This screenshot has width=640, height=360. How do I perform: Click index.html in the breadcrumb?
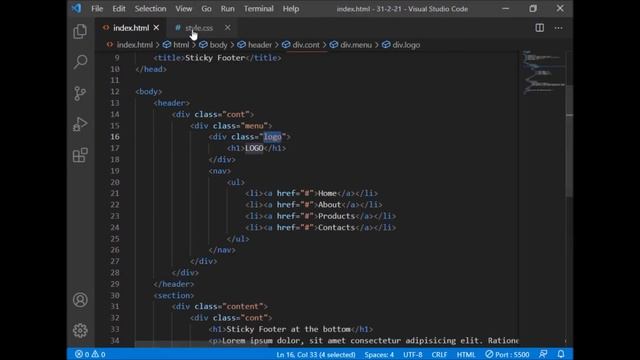pos(134,45)
